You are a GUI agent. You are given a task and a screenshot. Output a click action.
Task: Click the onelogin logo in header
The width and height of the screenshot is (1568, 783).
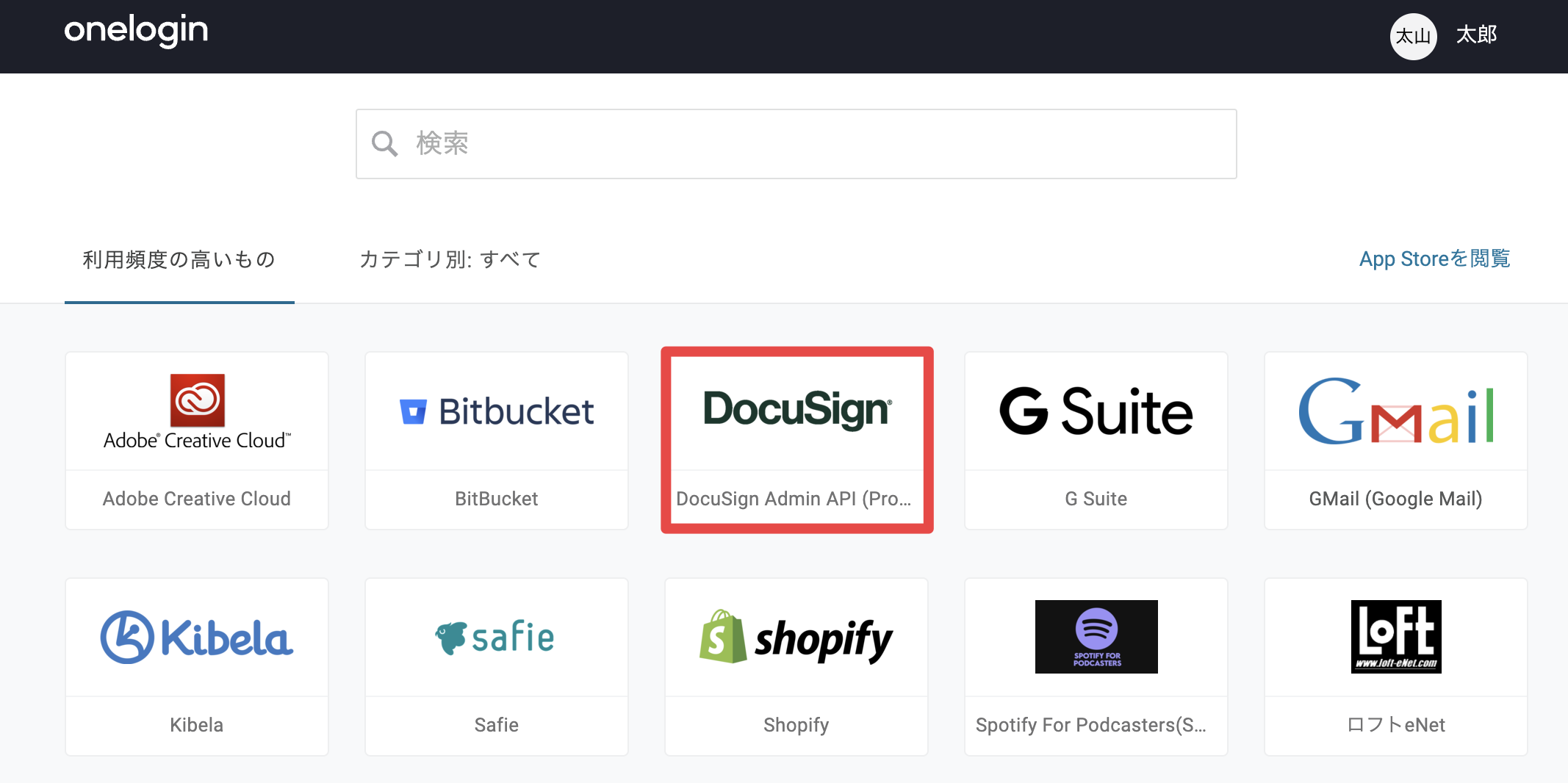136,31
